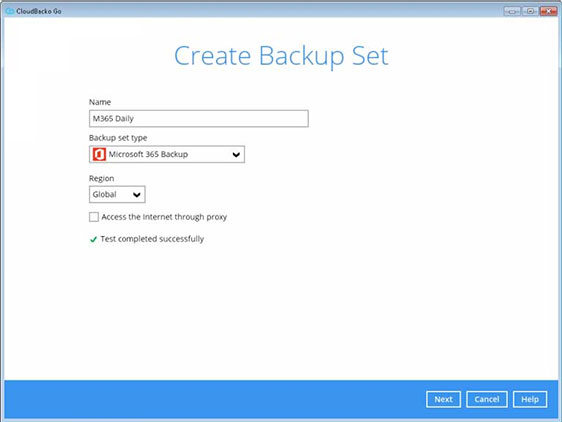Open Help for this wizard
Viewport: 562px width, 422px height.
click(x=530, y=399)
